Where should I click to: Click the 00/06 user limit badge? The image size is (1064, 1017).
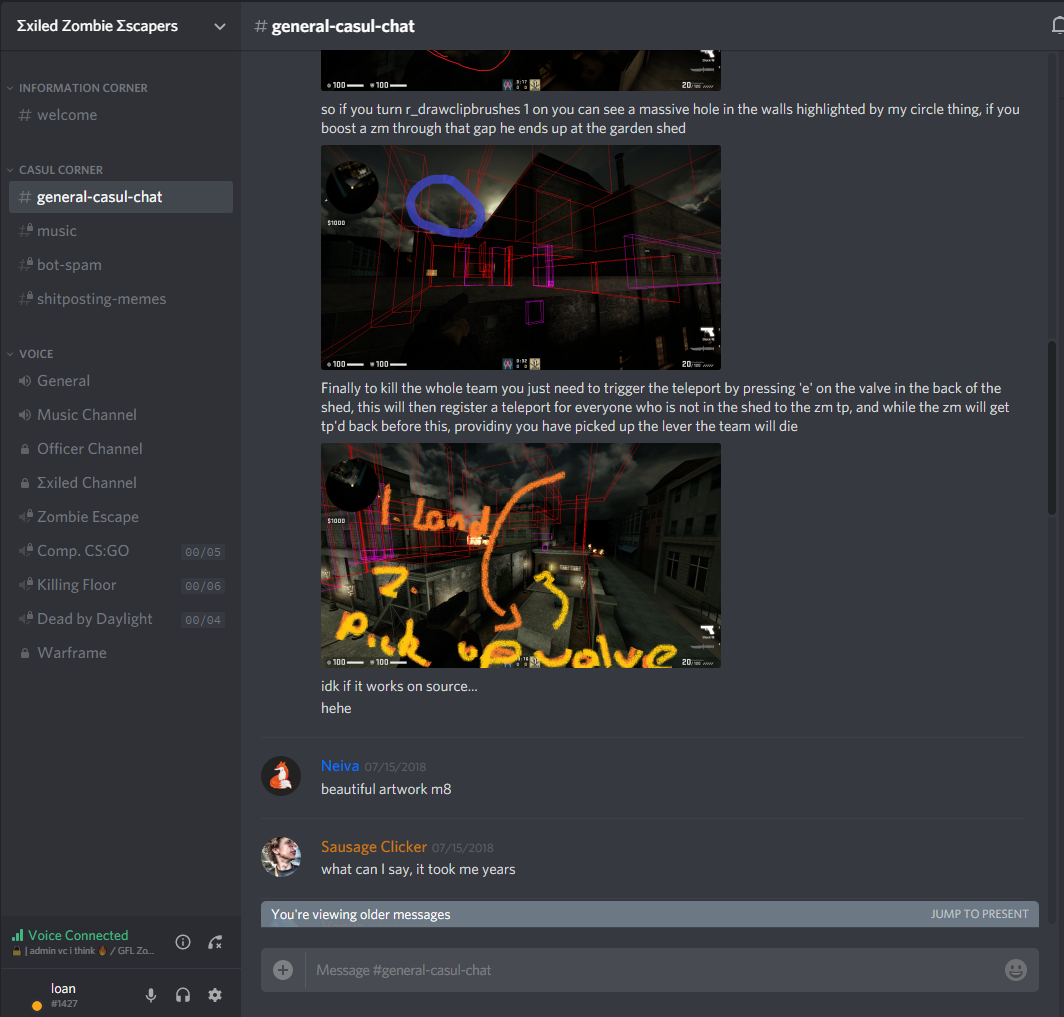click(203, 586)
